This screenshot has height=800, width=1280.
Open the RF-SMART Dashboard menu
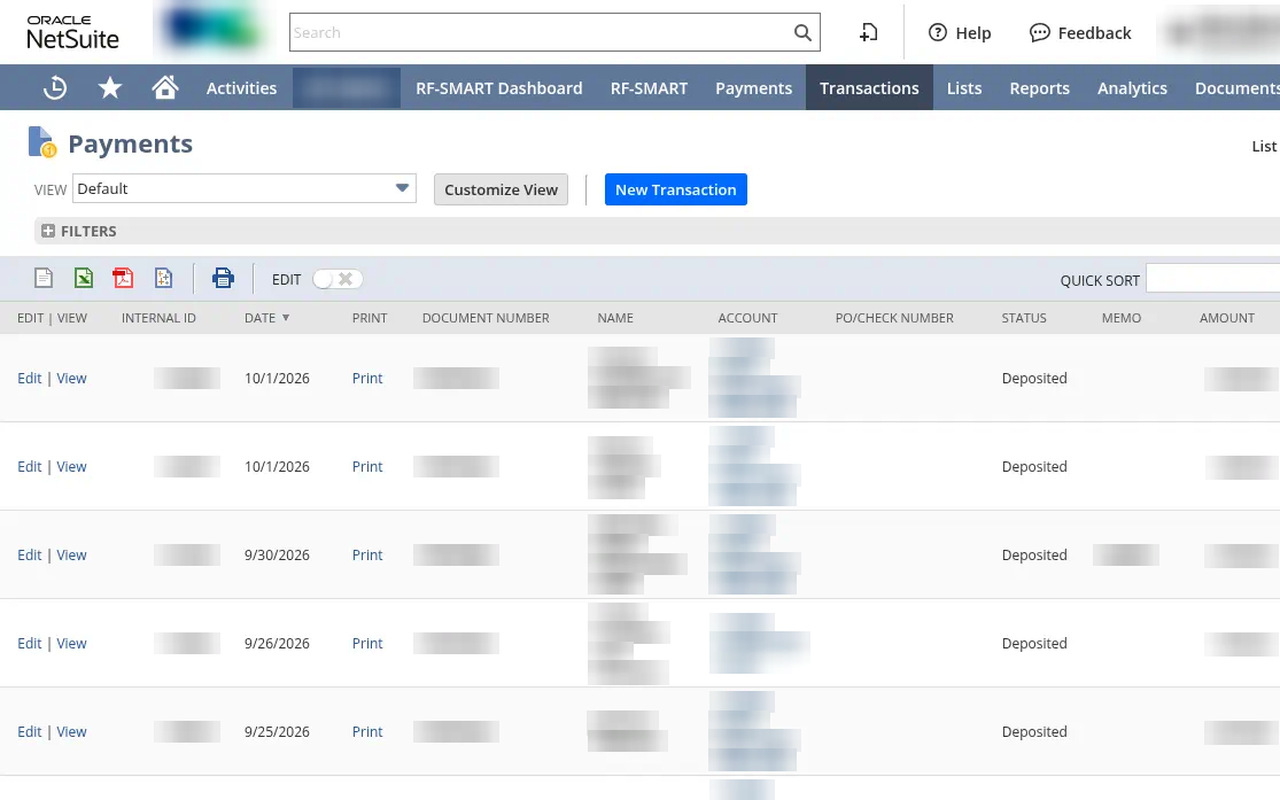[x=499, y=88]
